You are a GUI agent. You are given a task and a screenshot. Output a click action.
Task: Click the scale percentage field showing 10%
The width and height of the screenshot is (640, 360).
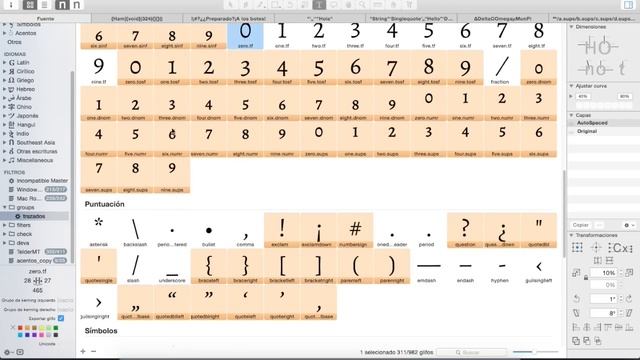[603, 272]
